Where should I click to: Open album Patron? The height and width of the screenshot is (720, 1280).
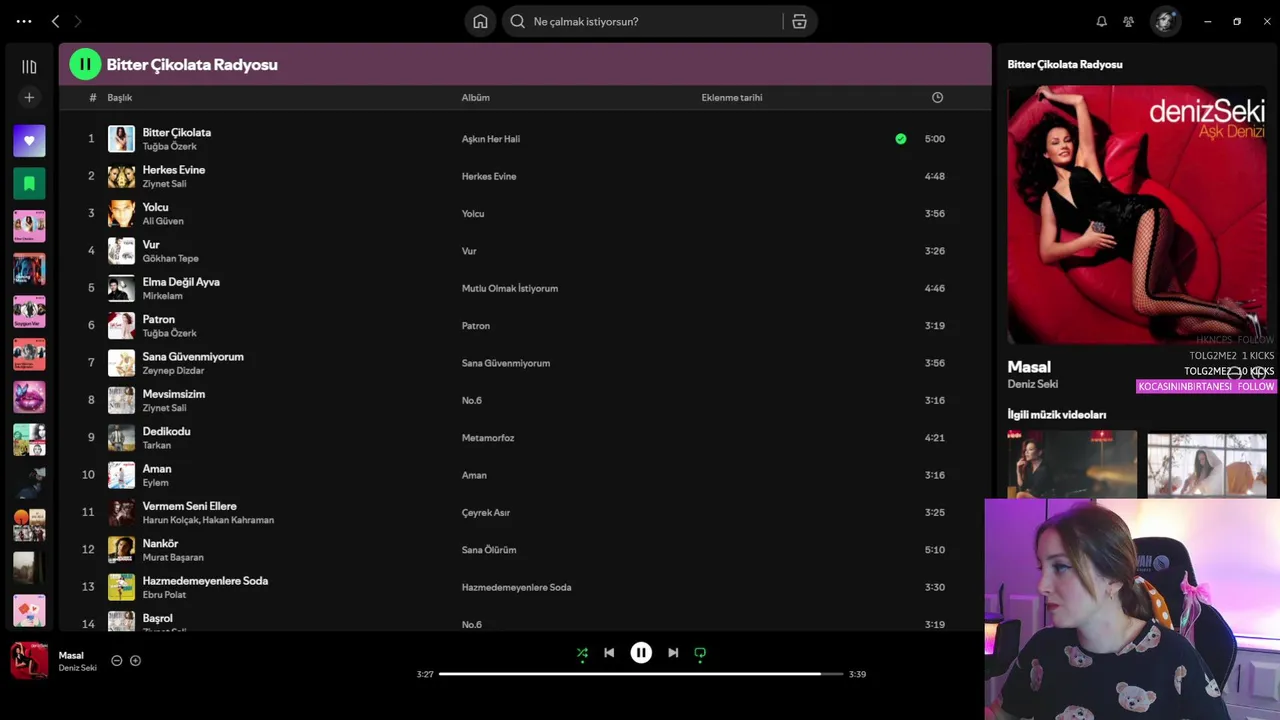click(x=476, y=326)
